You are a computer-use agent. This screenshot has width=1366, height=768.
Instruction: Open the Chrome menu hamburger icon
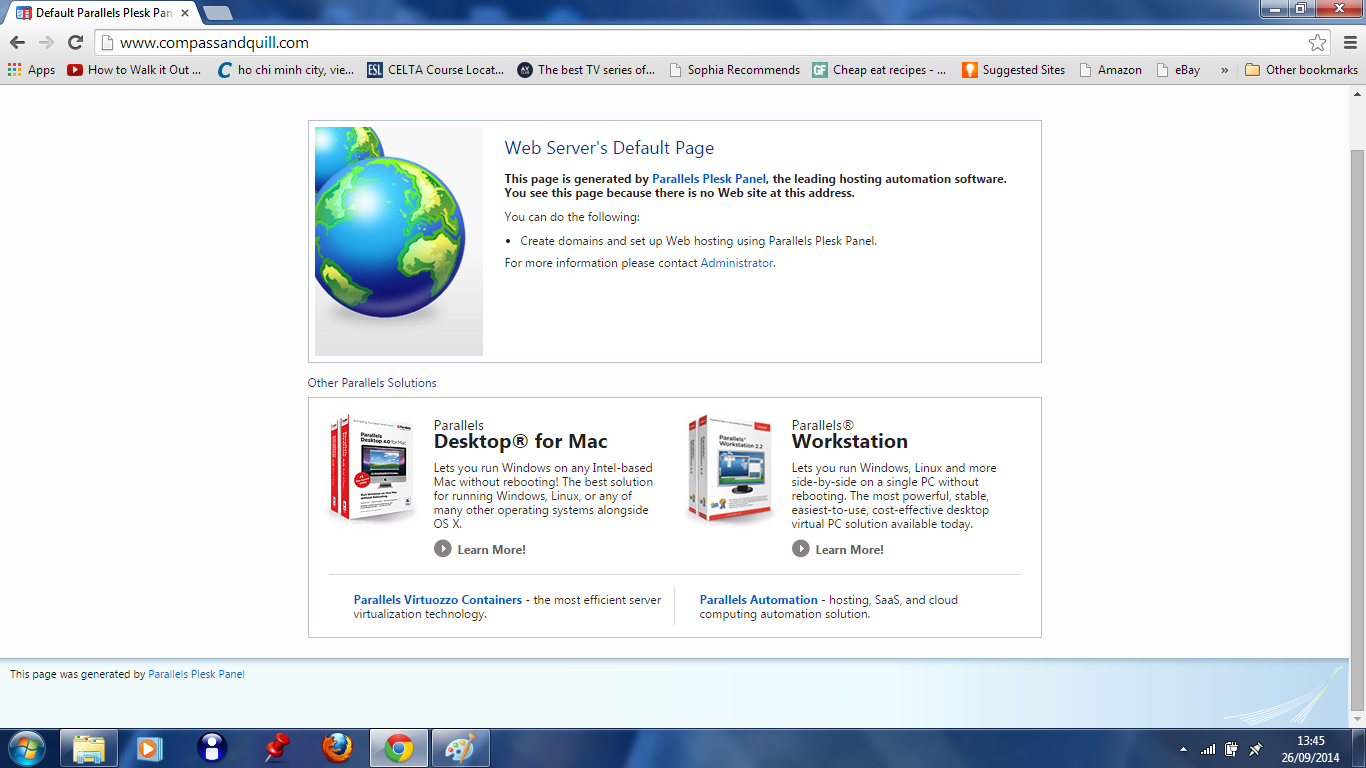[1349, 43]
